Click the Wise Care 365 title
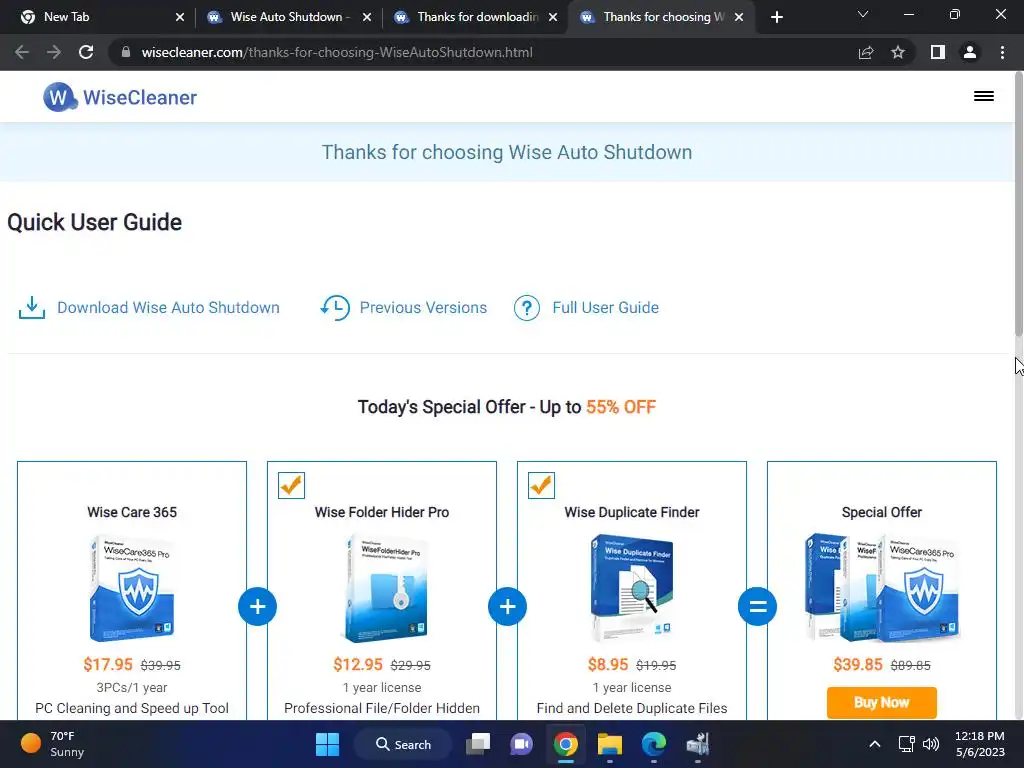 click(x=132, y=512)
